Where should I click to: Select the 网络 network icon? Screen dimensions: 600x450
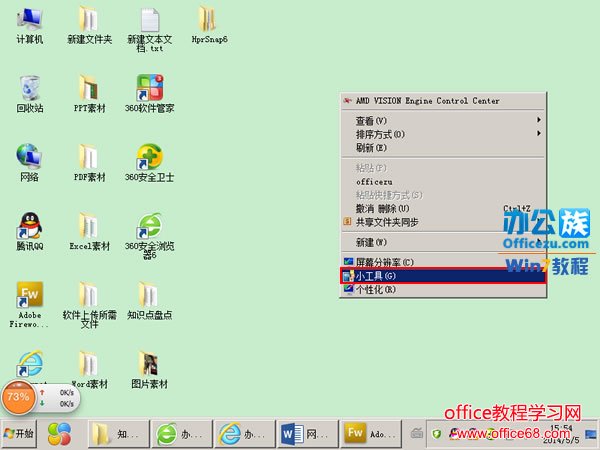pos(29,163)
